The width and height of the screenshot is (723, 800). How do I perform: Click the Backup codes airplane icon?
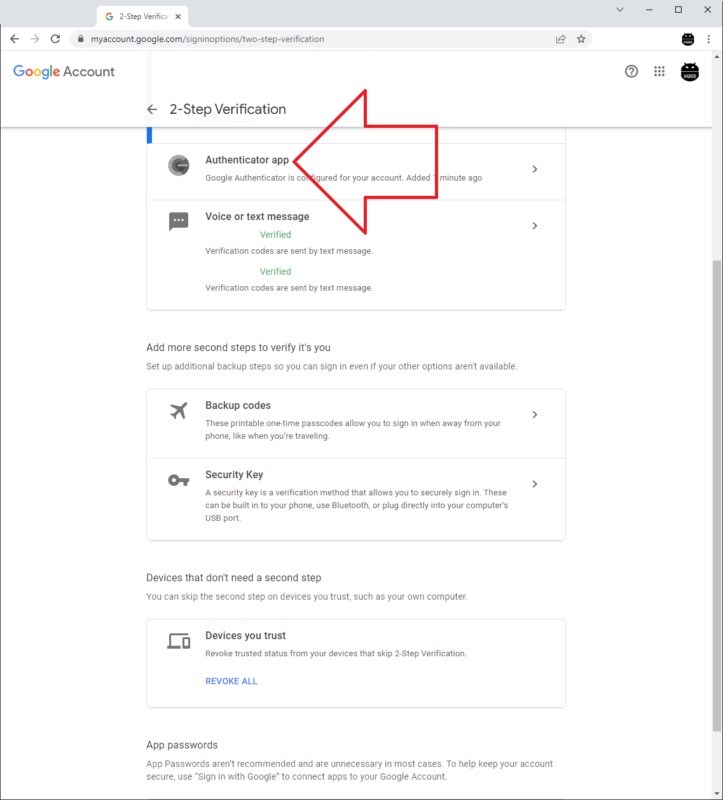178,411
